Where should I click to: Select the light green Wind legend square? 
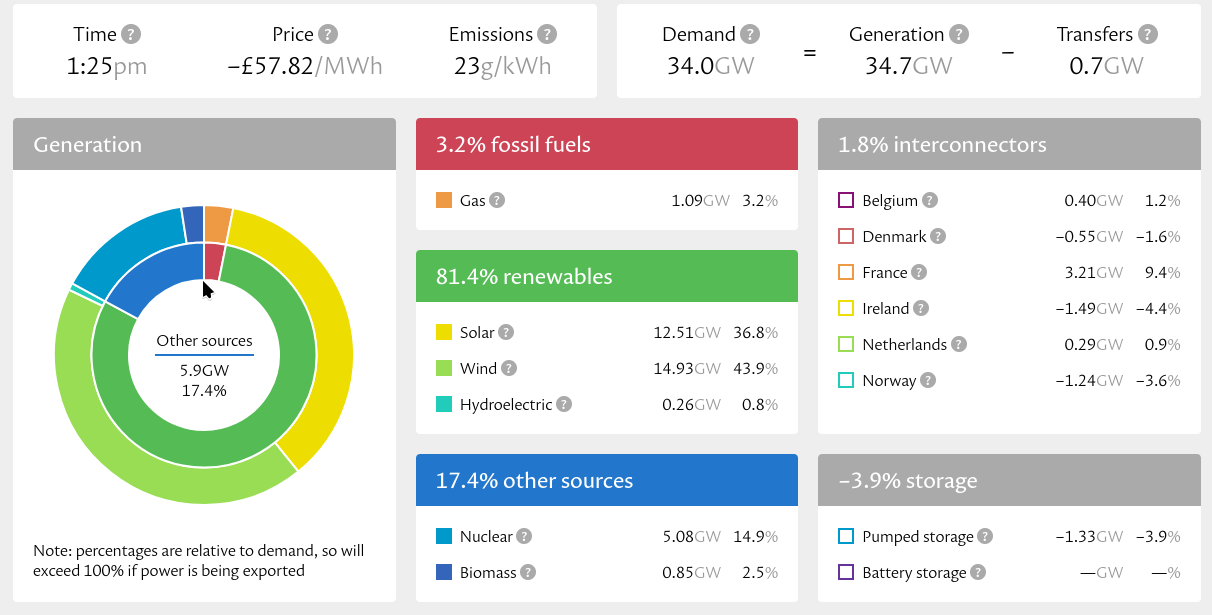[444, 368]
